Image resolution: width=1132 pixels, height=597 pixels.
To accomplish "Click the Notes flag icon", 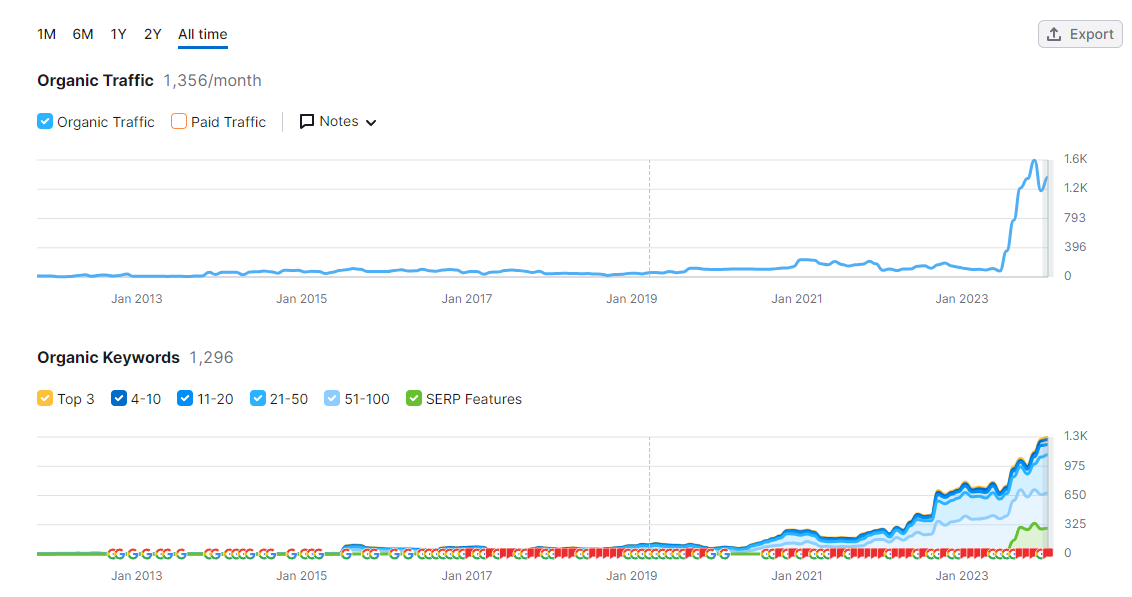I will coord(307,121).
